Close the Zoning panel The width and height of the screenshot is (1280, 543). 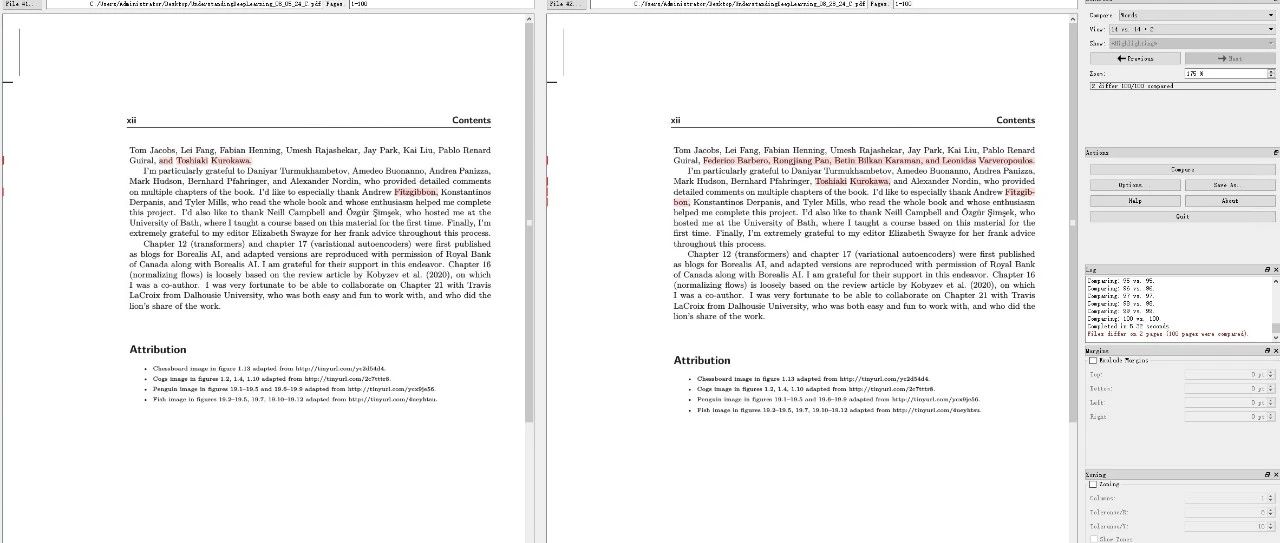1275,474
